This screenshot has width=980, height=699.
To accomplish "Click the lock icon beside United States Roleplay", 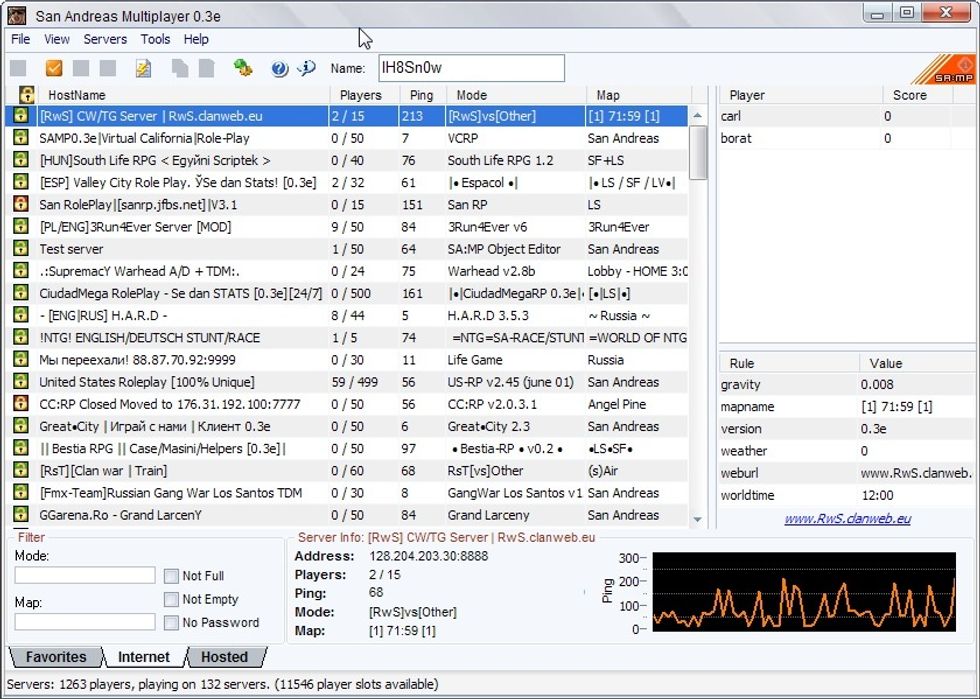I will 20,382.
